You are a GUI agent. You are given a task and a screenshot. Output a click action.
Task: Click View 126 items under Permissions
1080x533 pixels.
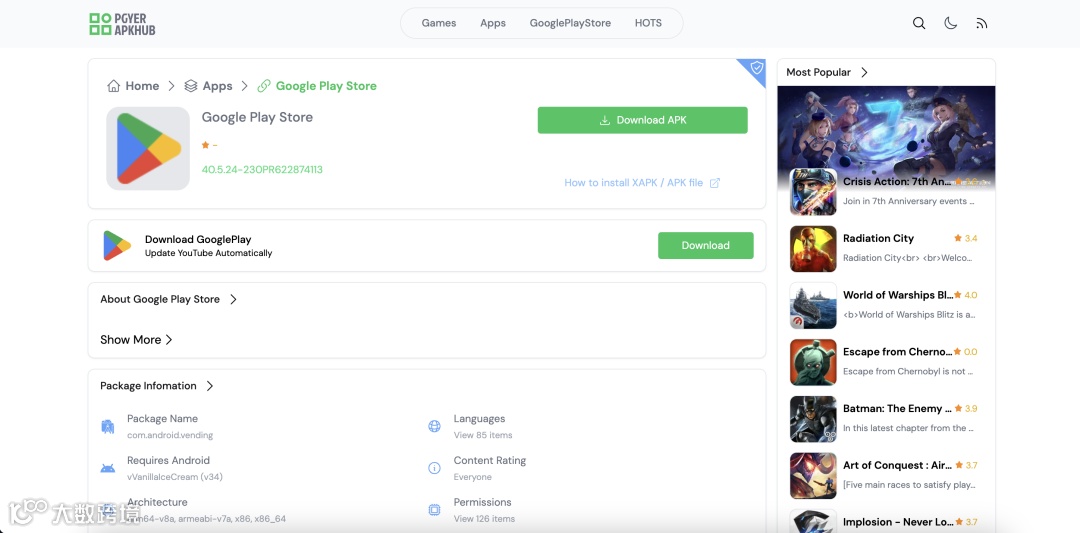click(484, 519)
